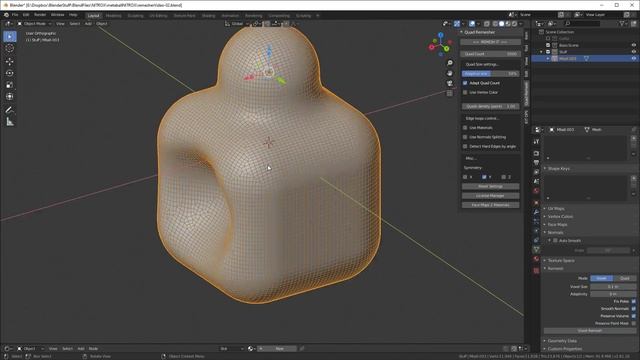Toggle symmetry Y checkbox
This screenshot has height=360, width=640.
tap(484, 177)
